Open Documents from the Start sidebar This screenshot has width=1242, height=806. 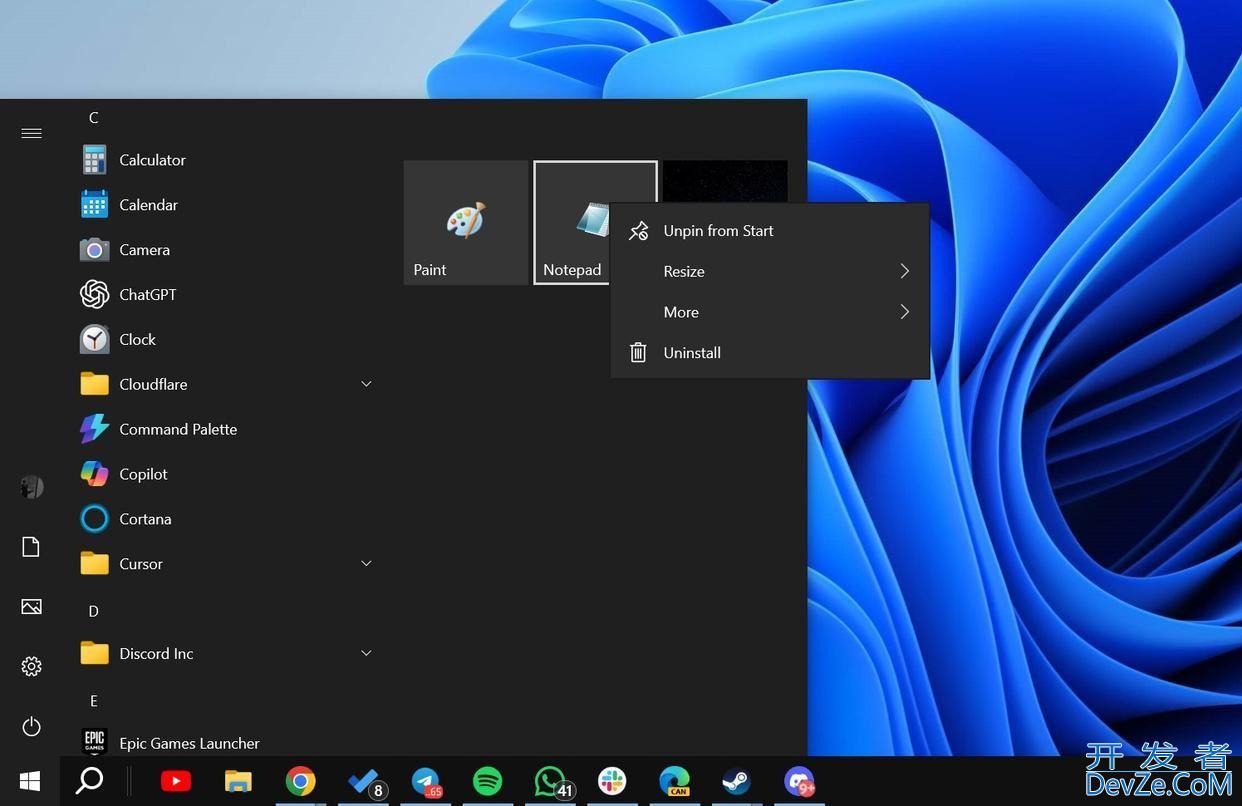click(x=31, y=547)
